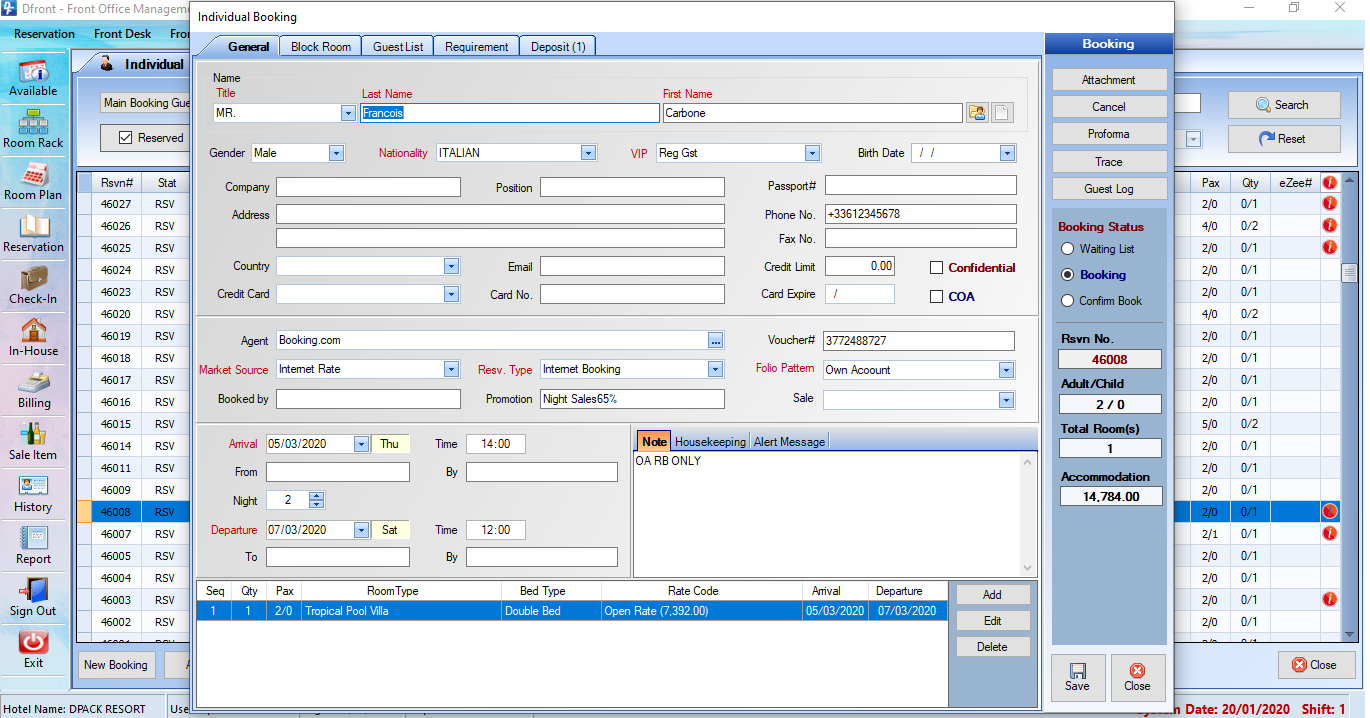Open the Sale Item sidebar icon

tap(33, 442)
